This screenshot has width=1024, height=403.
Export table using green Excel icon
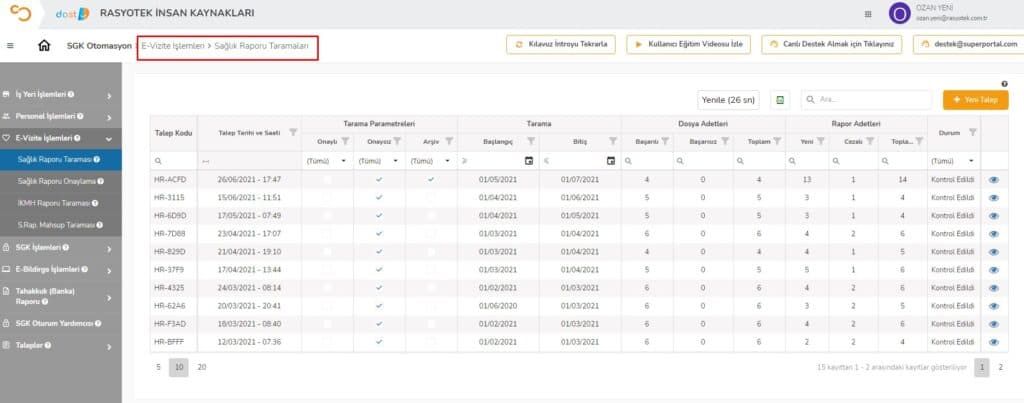click(779, 100)
